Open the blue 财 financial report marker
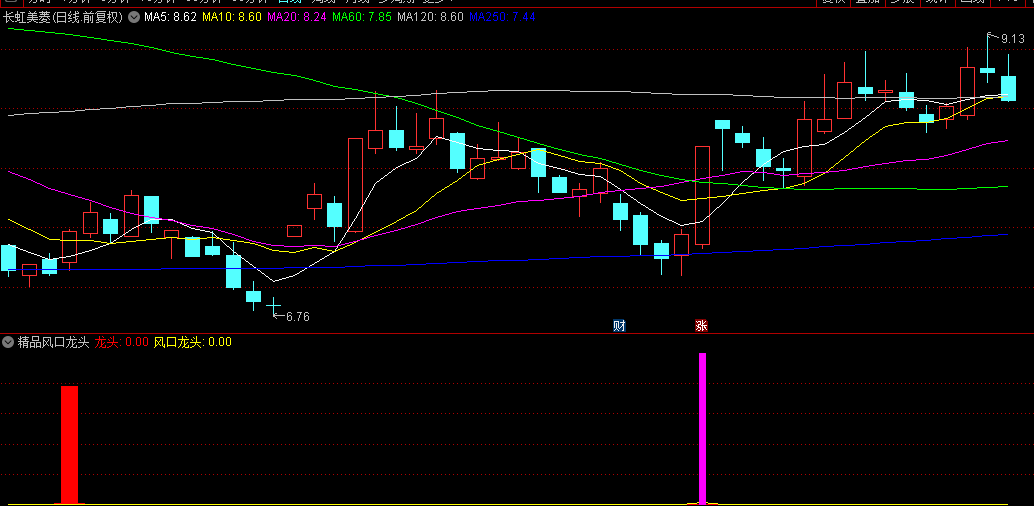 pos(619,325)
